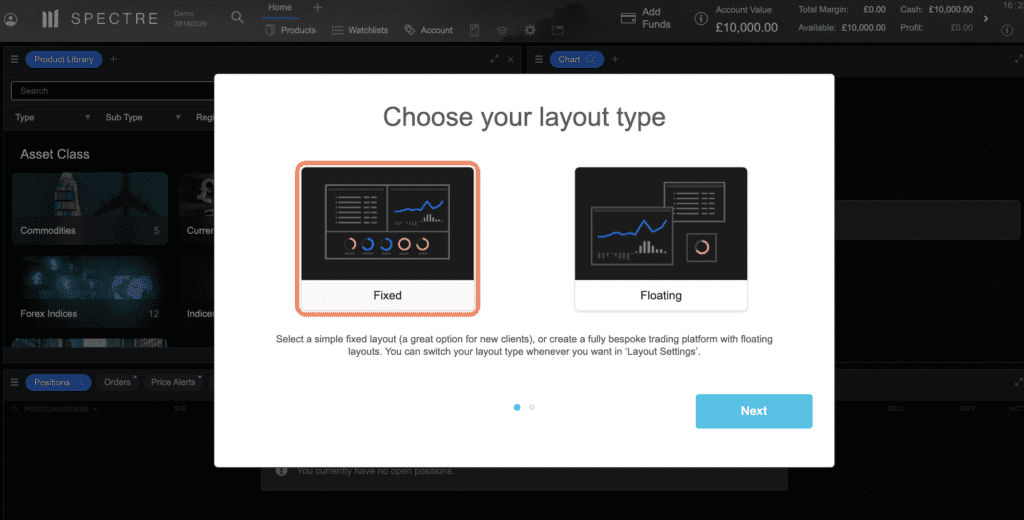Image resolution: width=1024 pixels, height=520 pixels.
Task: Switch to the Price Alerts tab
Action: pyautogui.click(x=174, y=382)
